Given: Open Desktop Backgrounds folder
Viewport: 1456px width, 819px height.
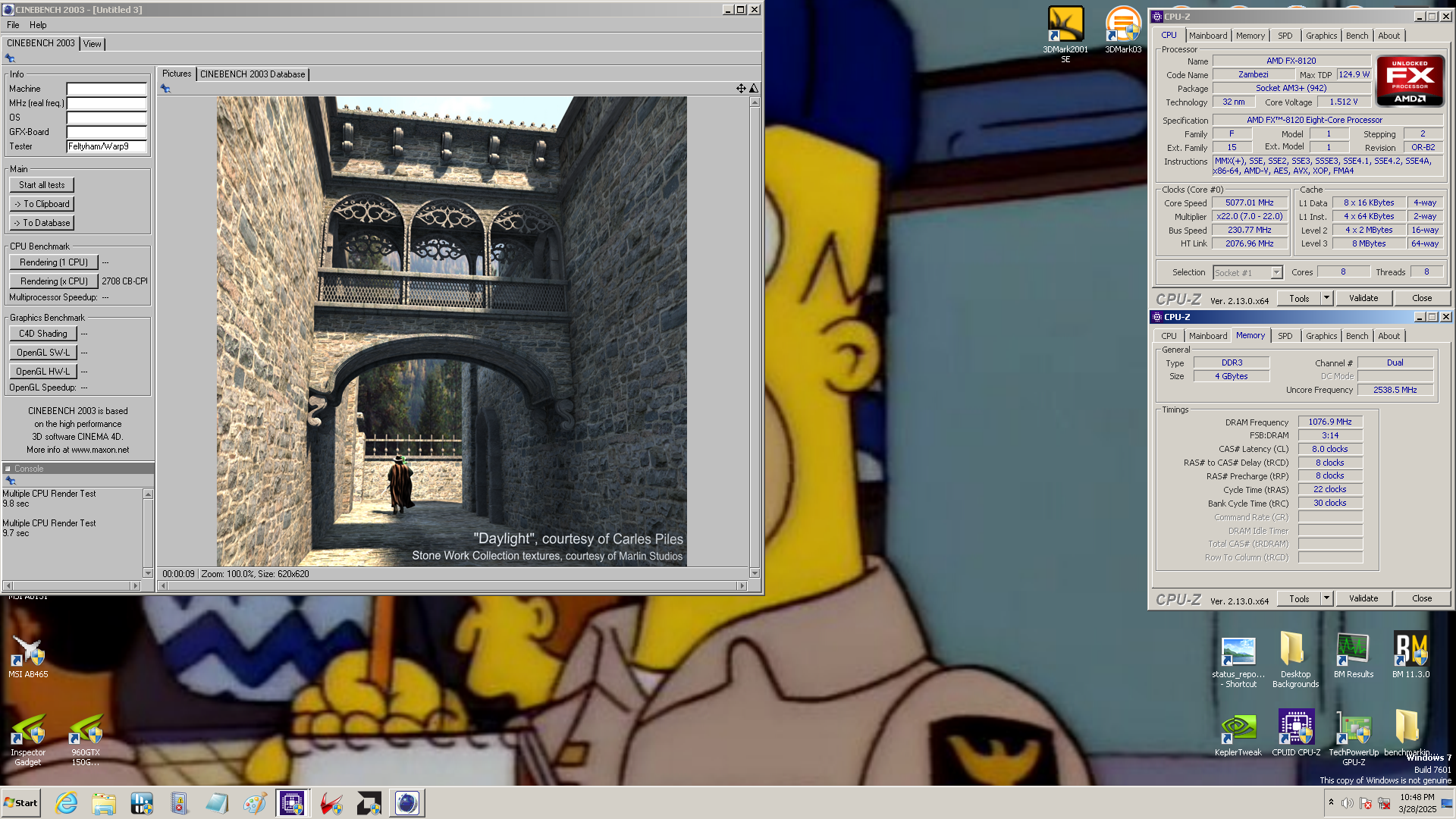Looking at the screenshot, I should [1295, 659].
